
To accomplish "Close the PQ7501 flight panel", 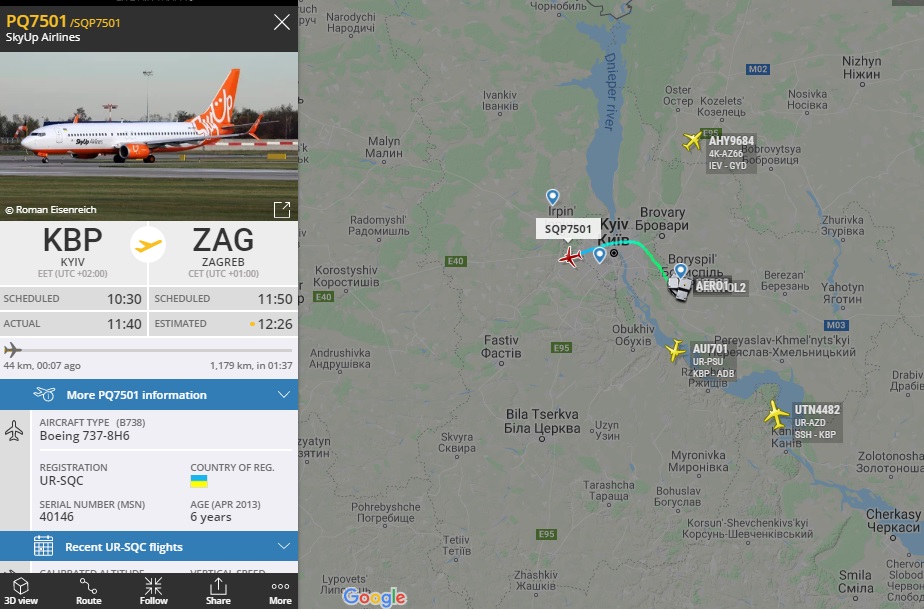I will pos(282,22).
